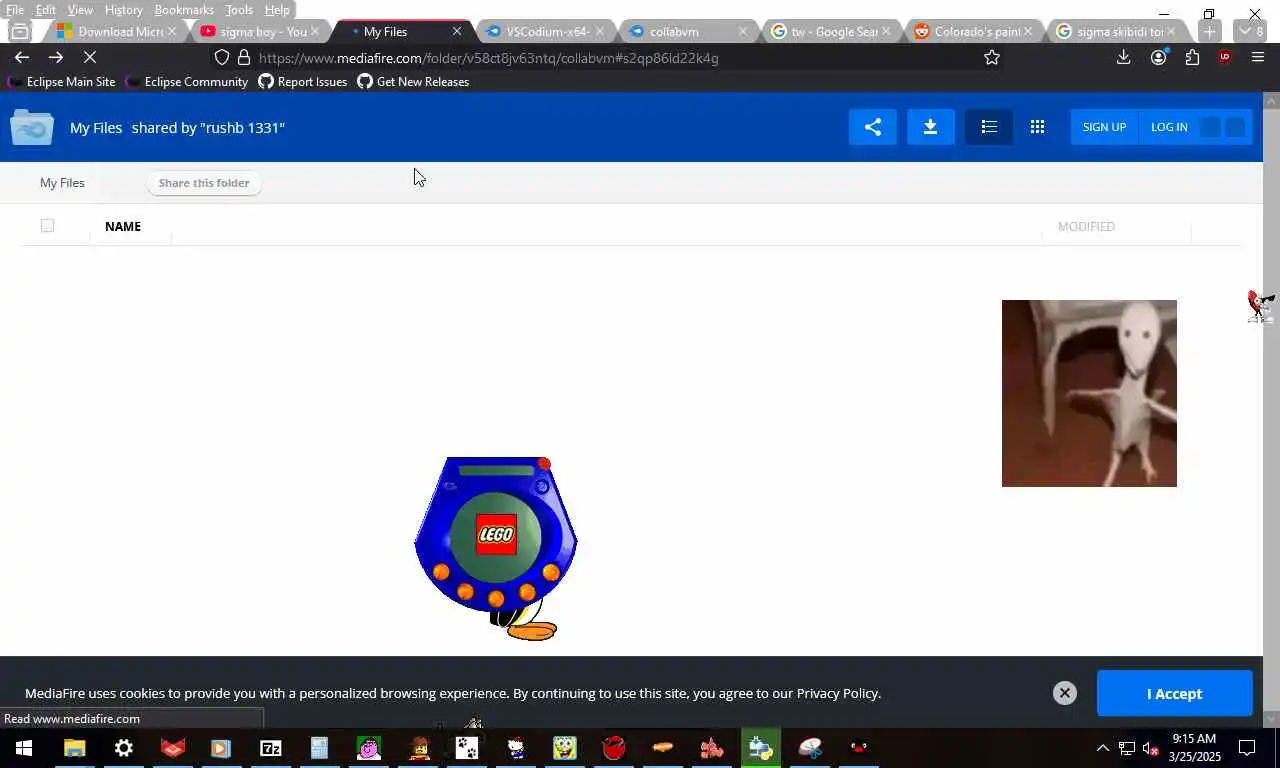Open Get New Releases bookmark

pyautogui.click(x=413, y=82)
